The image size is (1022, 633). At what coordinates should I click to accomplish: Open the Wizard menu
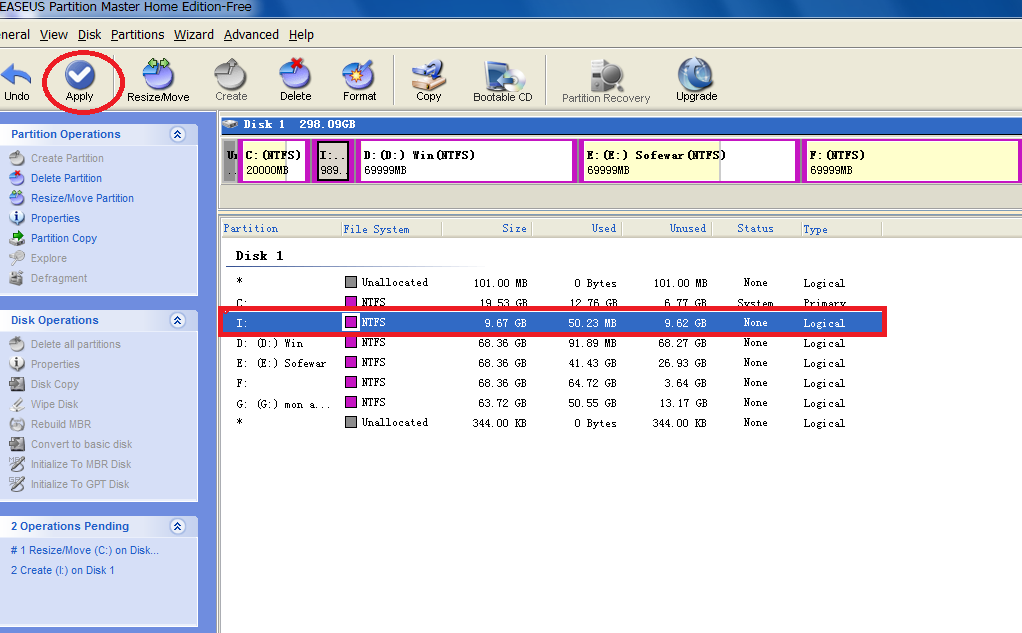pyautogui.click(x=194, y=35)
